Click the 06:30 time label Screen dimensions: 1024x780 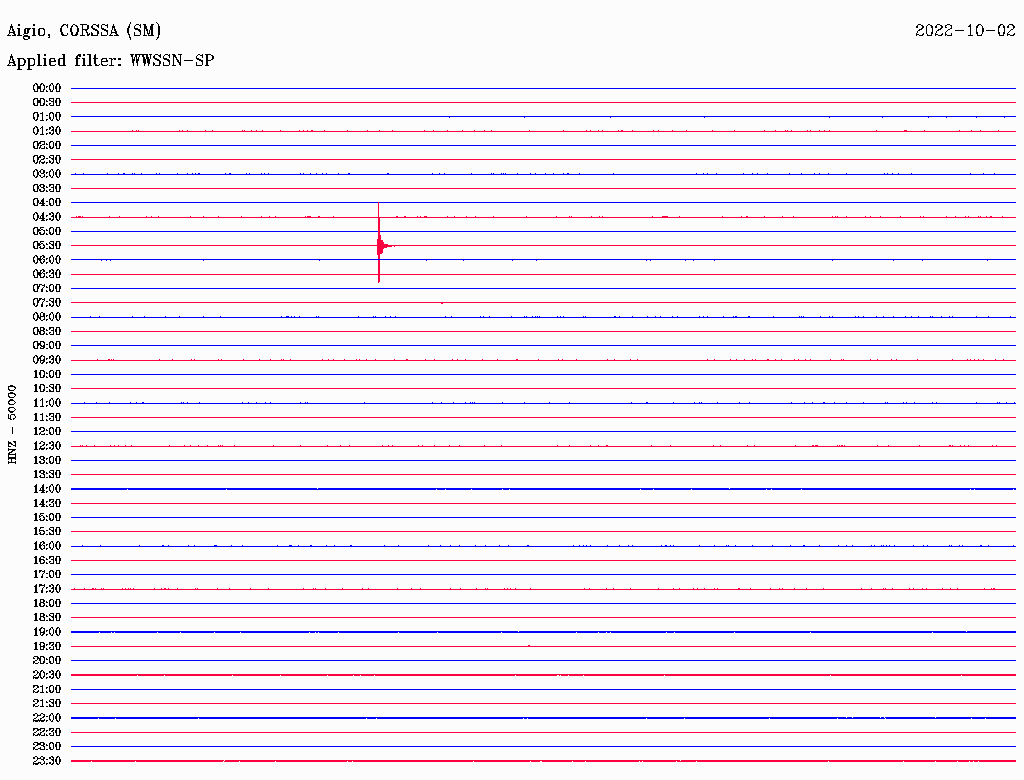click(47, 274)
